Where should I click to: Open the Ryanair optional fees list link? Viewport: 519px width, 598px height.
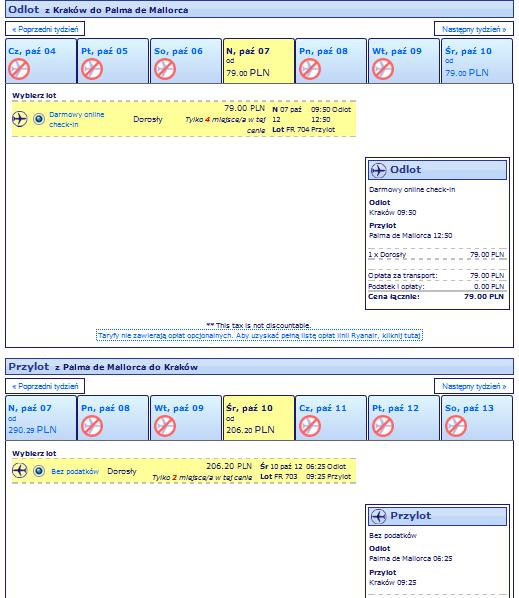coord(259,336)
